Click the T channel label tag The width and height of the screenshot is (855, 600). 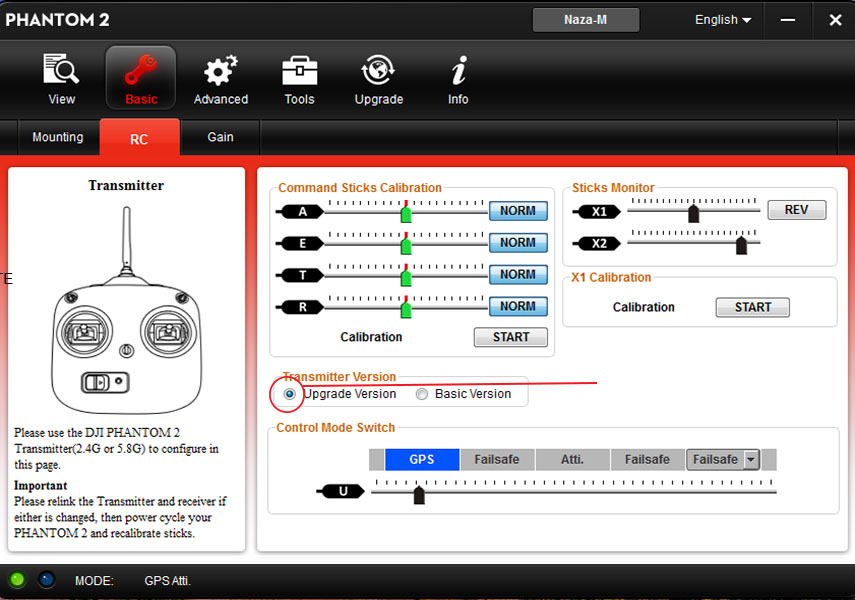click(300, 275)
